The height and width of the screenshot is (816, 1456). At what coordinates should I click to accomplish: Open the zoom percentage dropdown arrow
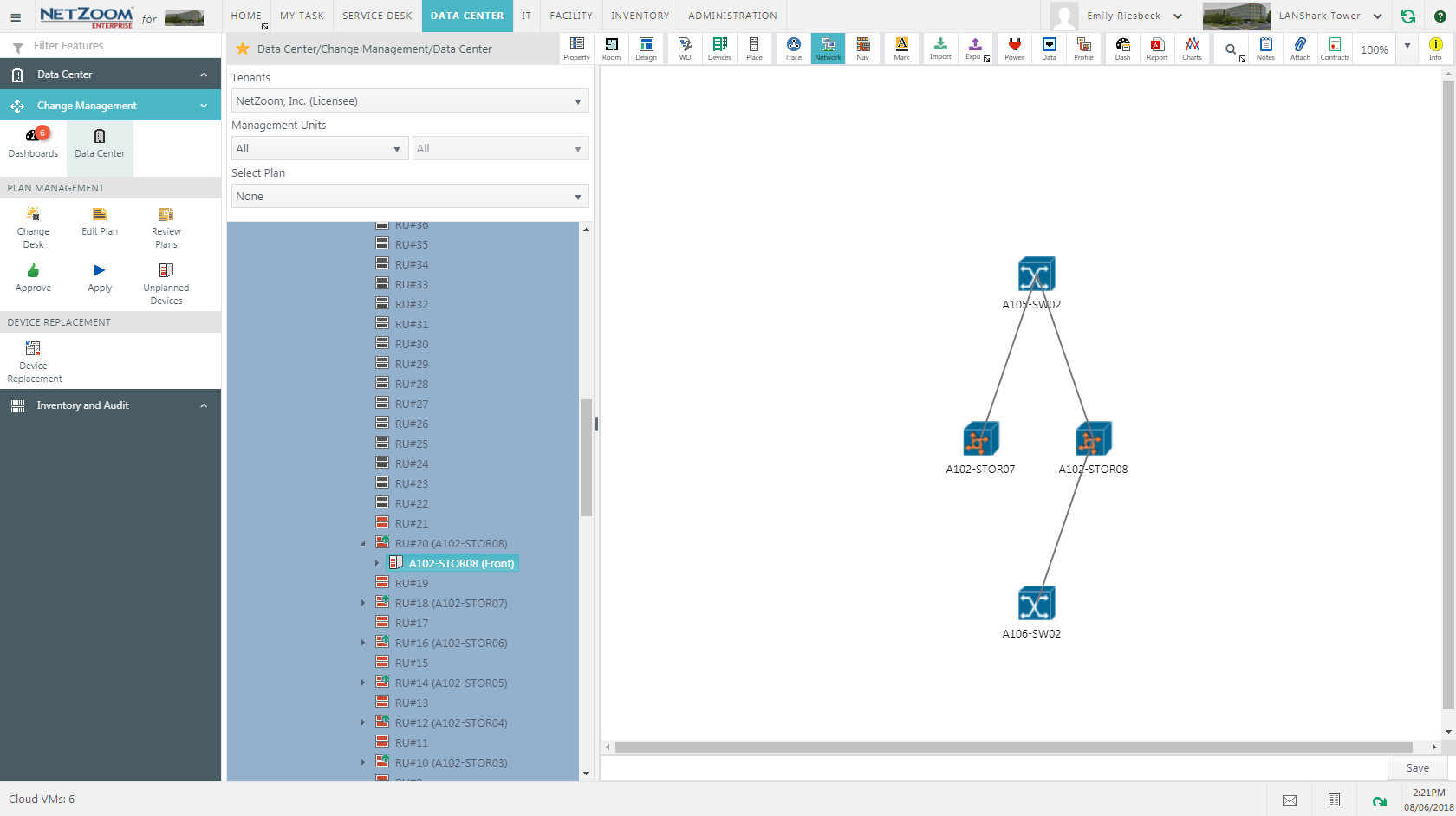(1407, 46)
